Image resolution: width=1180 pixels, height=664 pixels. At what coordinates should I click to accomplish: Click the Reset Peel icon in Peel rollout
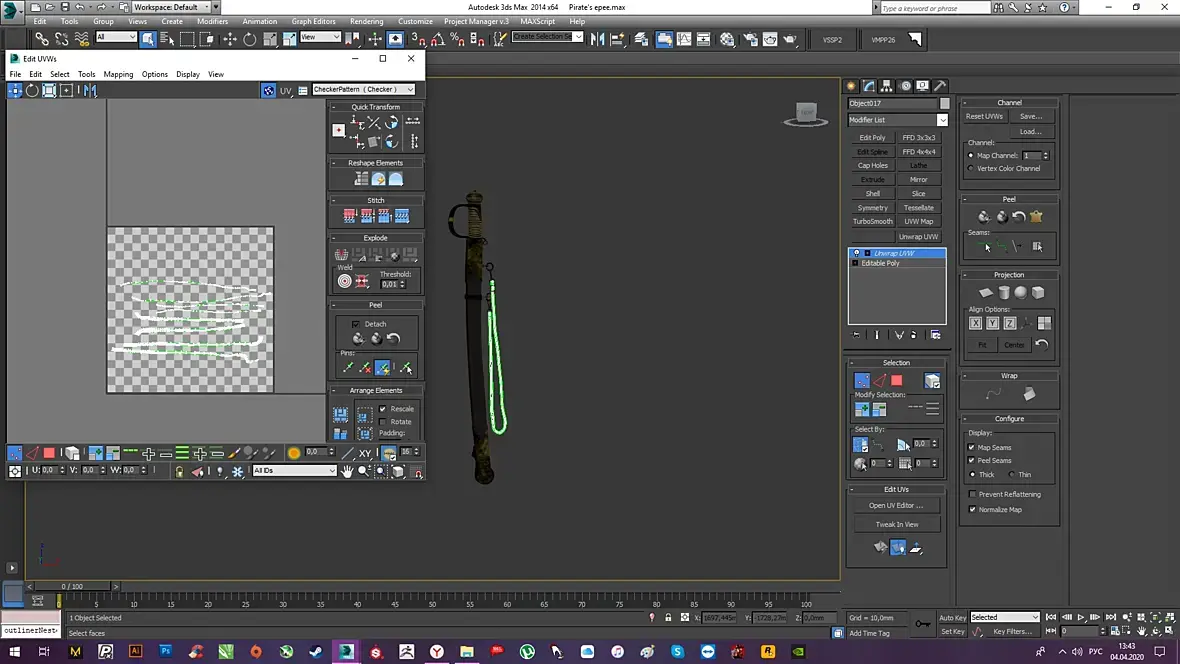point(393,339)
